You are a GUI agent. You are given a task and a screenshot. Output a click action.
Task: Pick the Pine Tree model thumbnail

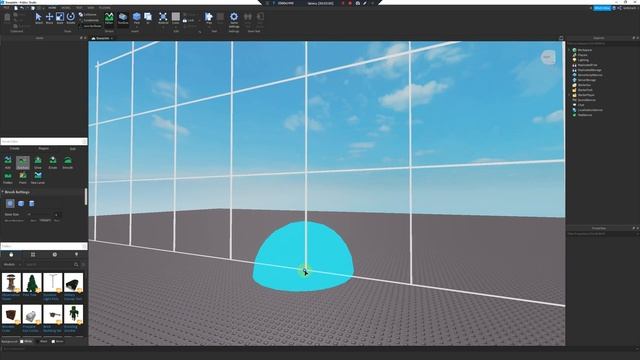[32, 283]
